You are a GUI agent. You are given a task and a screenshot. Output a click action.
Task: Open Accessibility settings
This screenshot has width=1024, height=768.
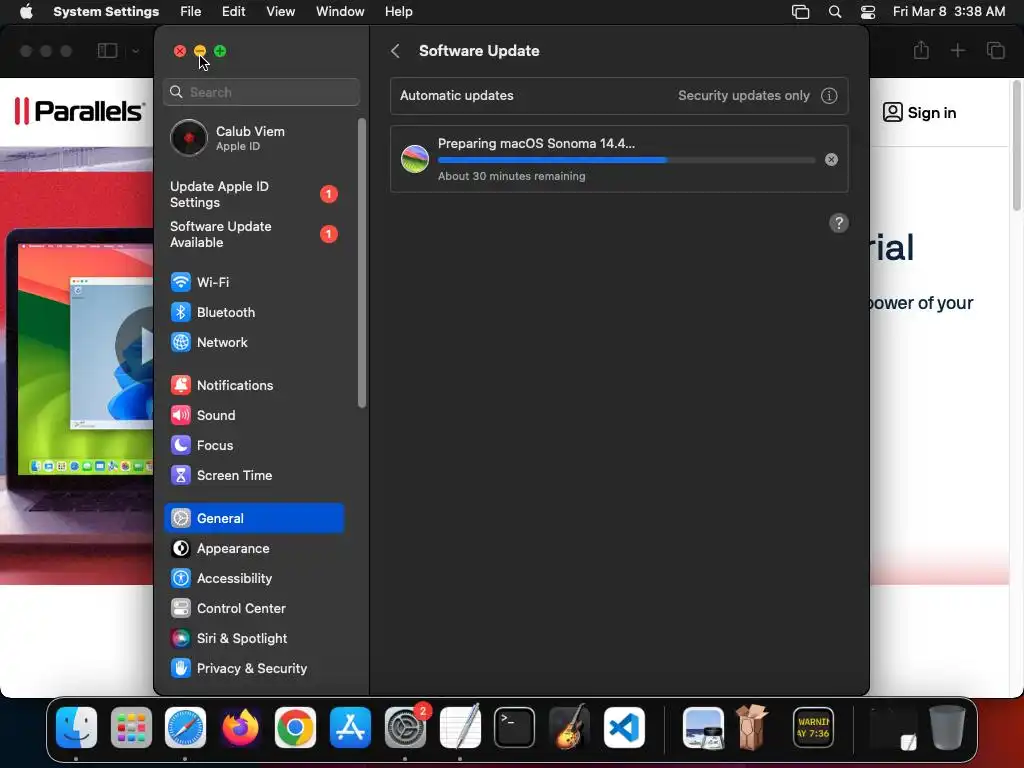[x=254, y=579]
